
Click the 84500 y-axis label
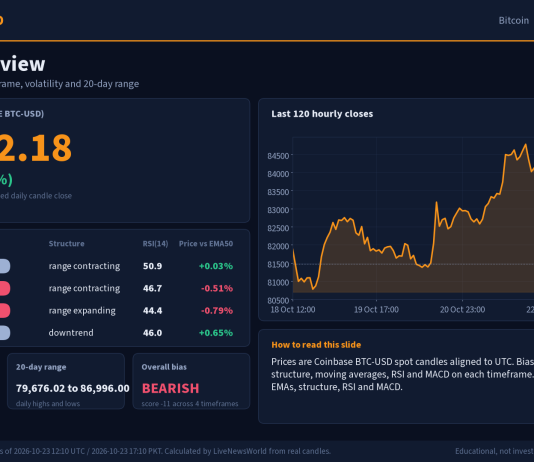(278, 156)
